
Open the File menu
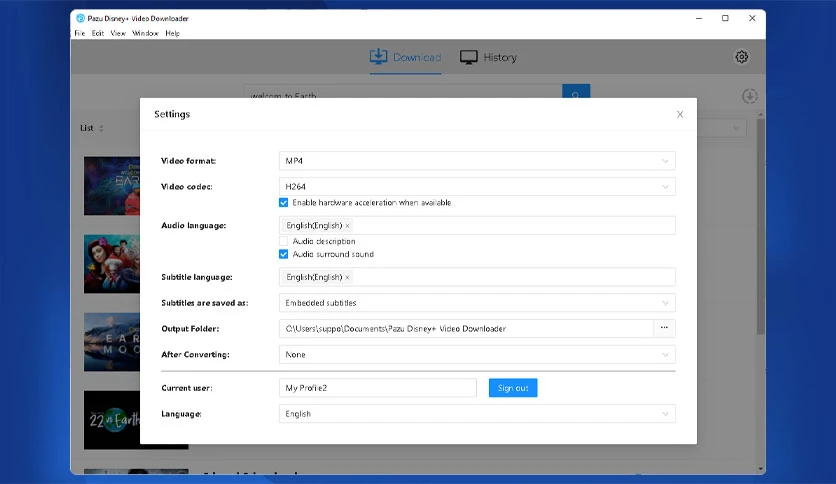click(x=79, y=33)
